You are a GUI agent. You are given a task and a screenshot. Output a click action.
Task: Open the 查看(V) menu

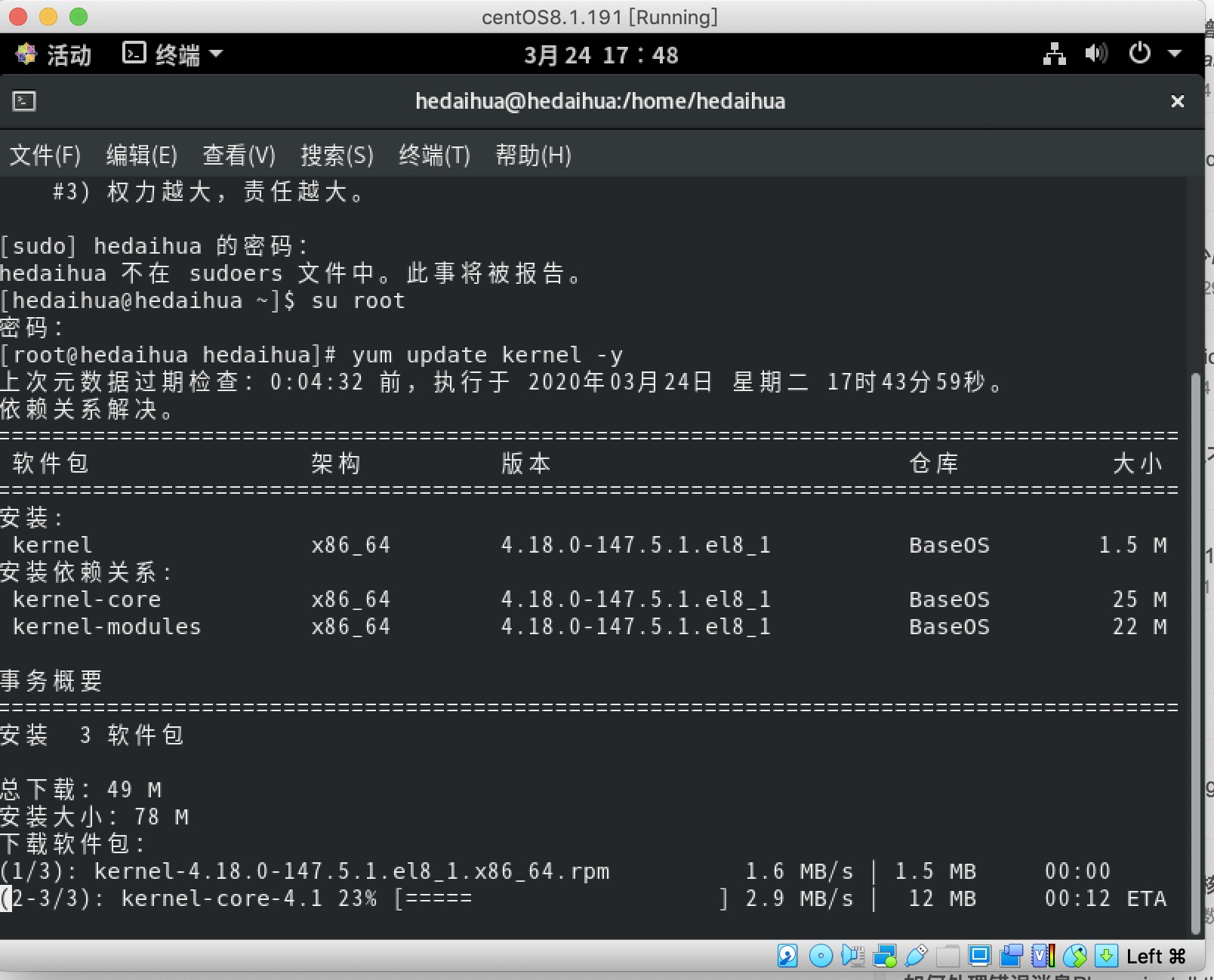pyautogui.click(x=239, y=155)
